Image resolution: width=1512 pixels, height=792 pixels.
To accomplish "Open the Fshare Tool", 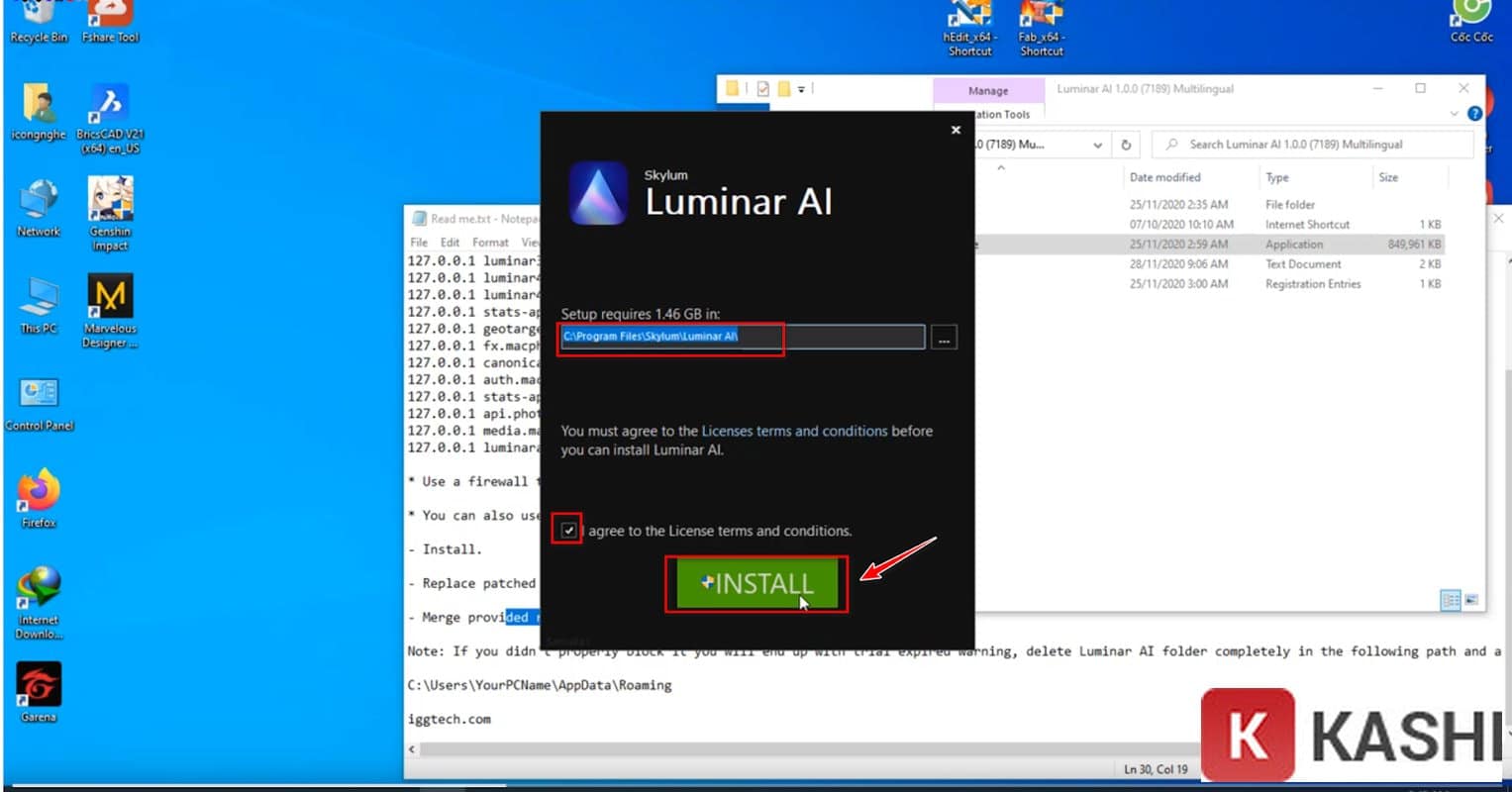I will coord(109,15).
